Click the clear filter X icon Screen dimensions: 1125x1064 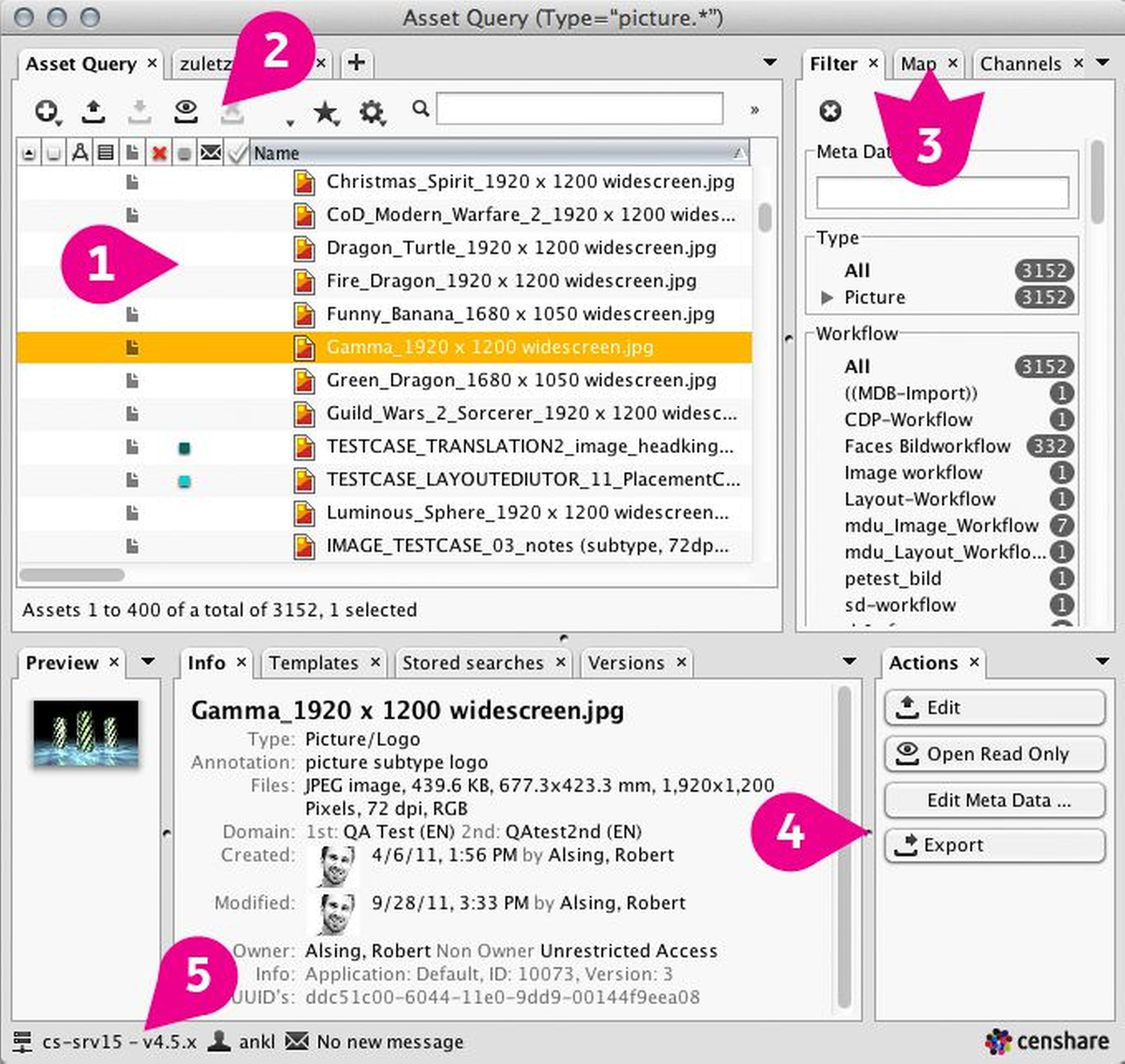click(x=830, y=110)
